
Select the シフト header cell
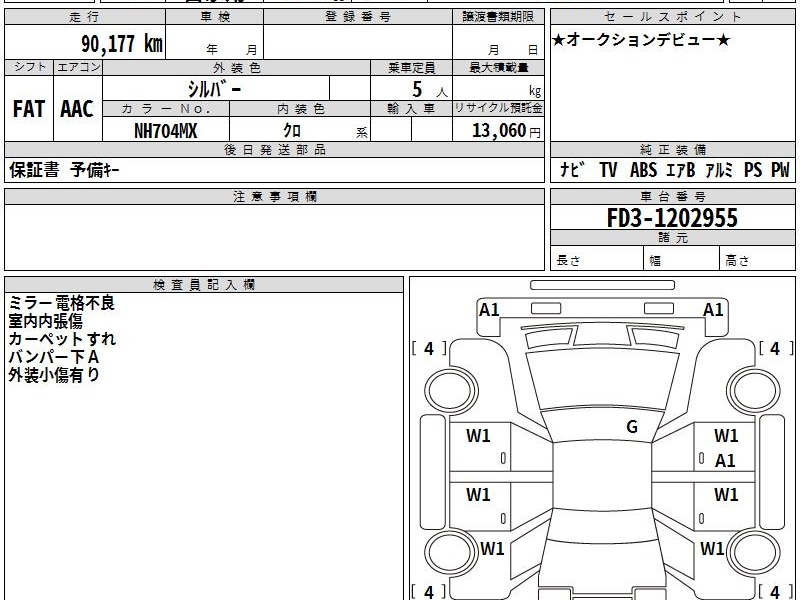29,67
